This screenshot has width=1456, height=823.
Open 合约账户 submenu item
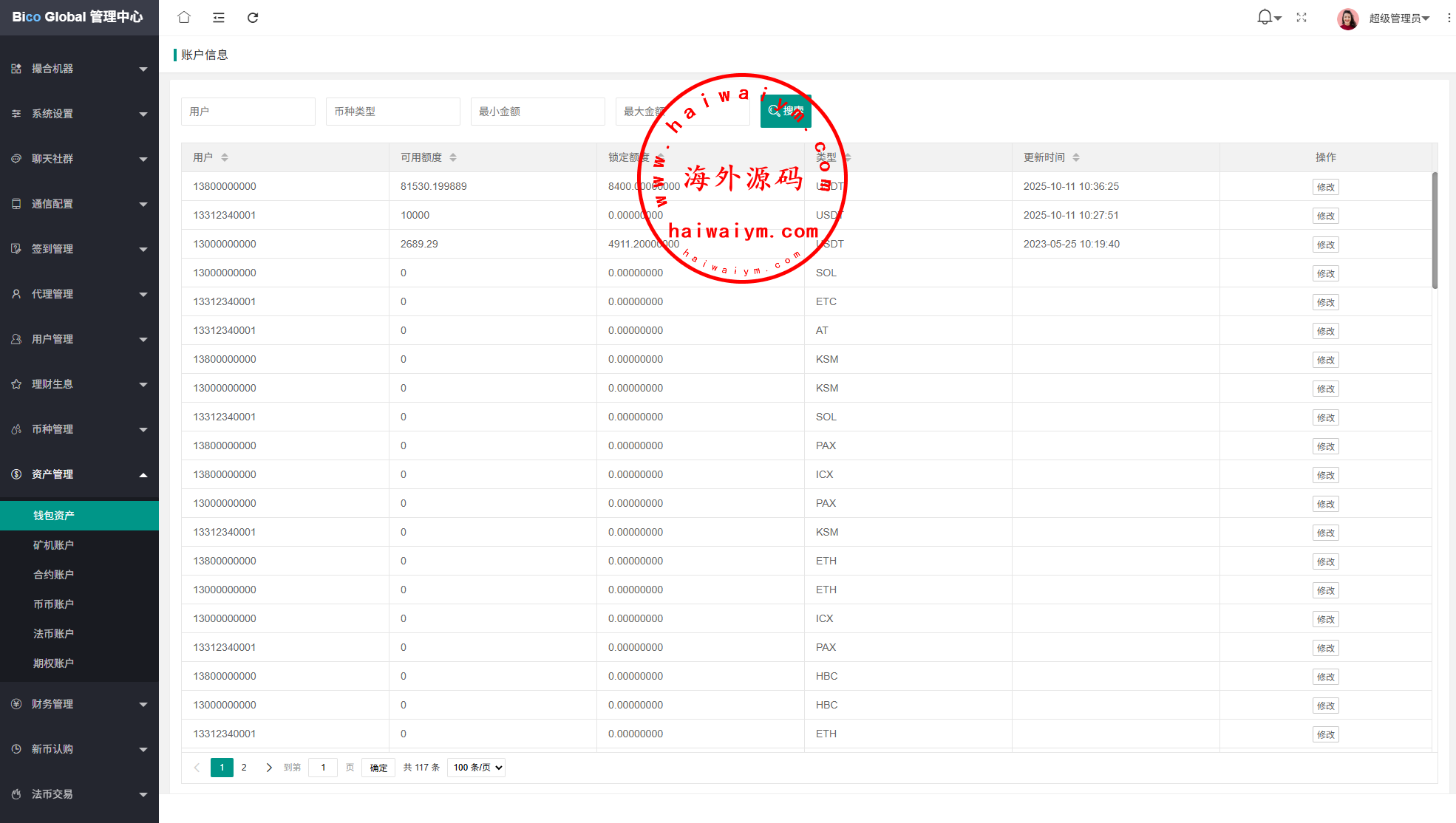pyautogui.click(x=53, y=575)
